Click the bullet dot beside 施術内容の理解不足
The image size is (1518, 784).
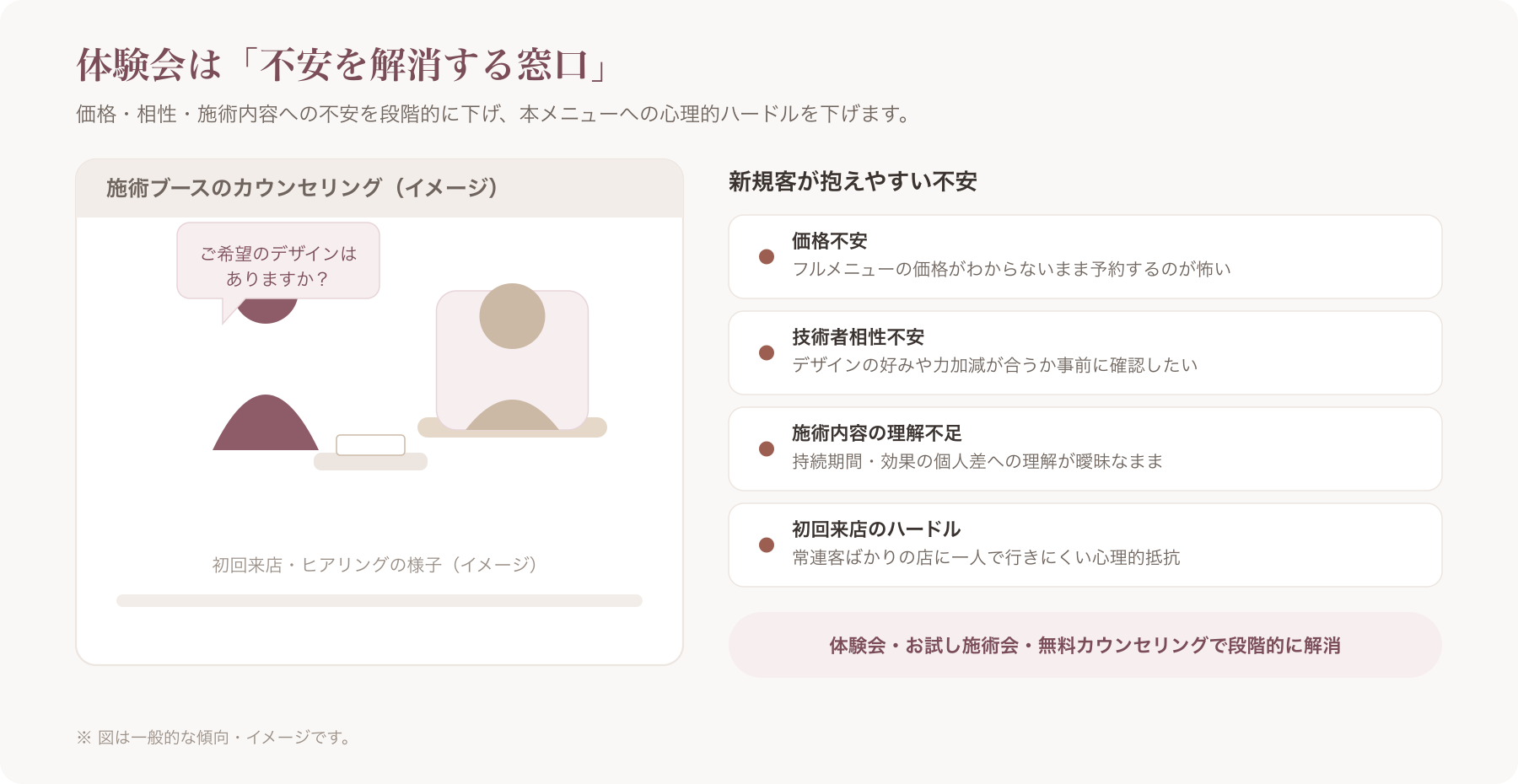click(767, 448)
